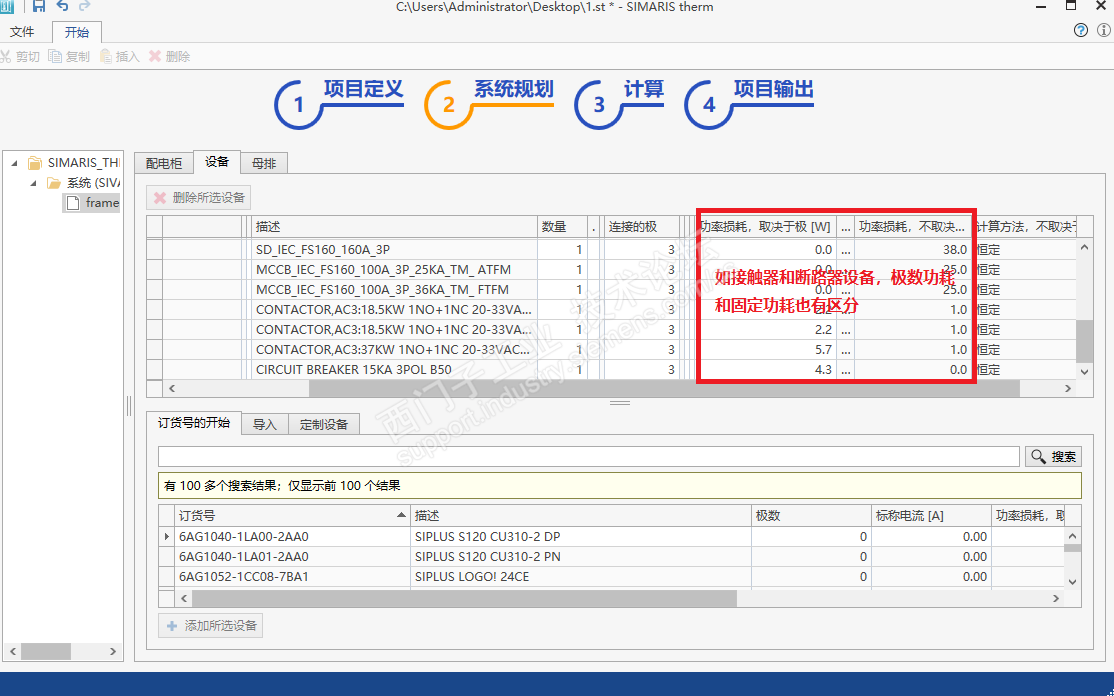Switch to the 设备 tab
The image size is (1114, 696).
click(x=217, y=162)
